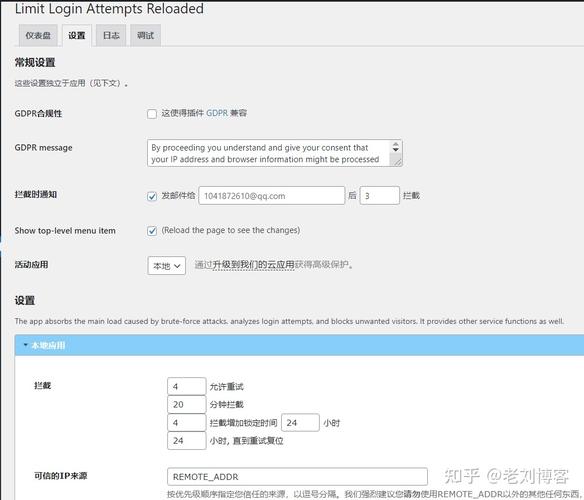This screenshot has width=584, height=500.
Task: Click the 活动应用 label
Action: [31, 265]
